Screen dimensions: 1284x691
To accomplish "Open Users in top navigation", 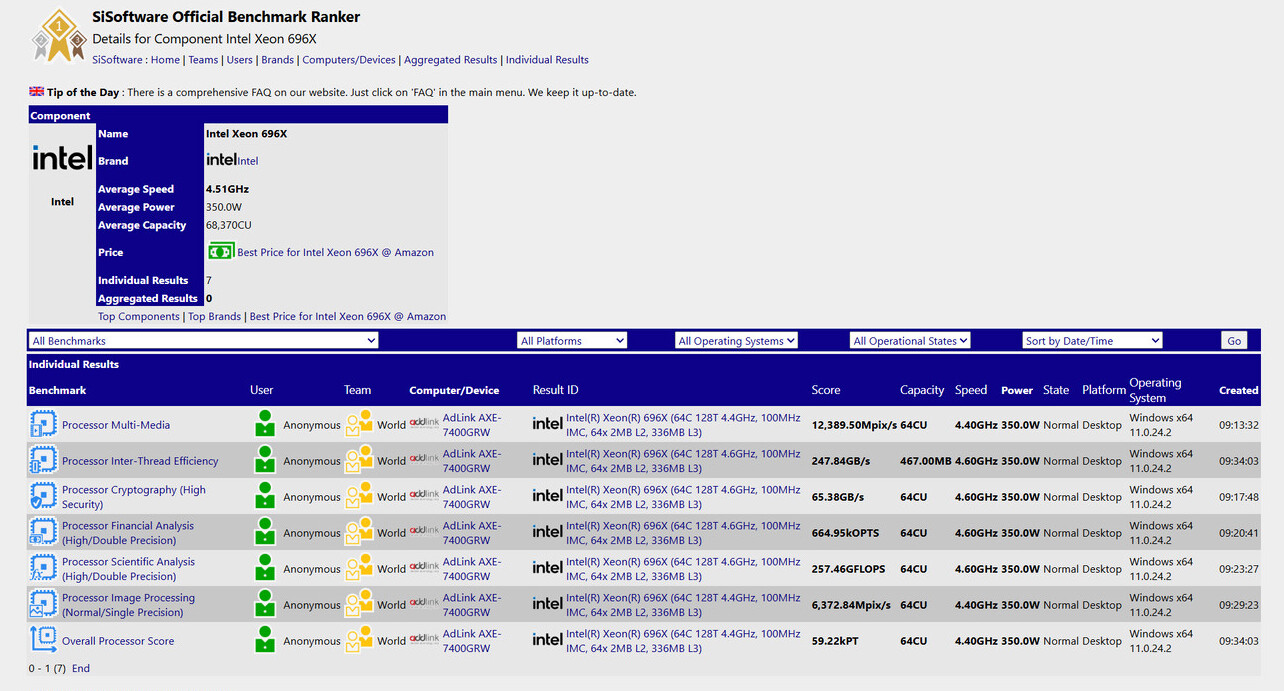I will tap(240, 60).
